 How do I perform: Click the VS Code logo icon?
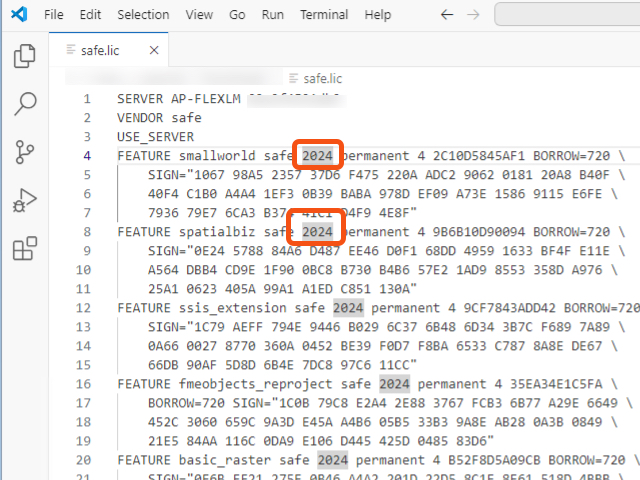coord(19,14)
